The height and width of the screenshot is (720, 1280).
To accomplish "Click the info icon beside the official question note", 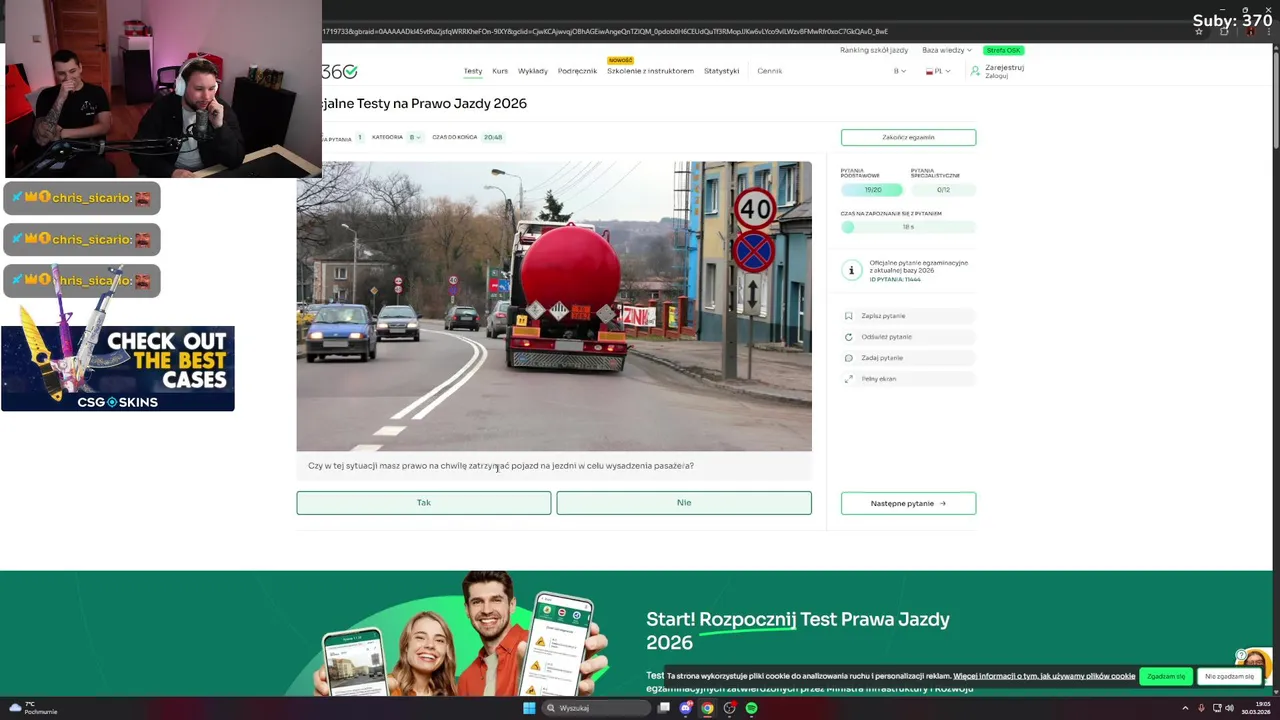I will pos(851,270).
